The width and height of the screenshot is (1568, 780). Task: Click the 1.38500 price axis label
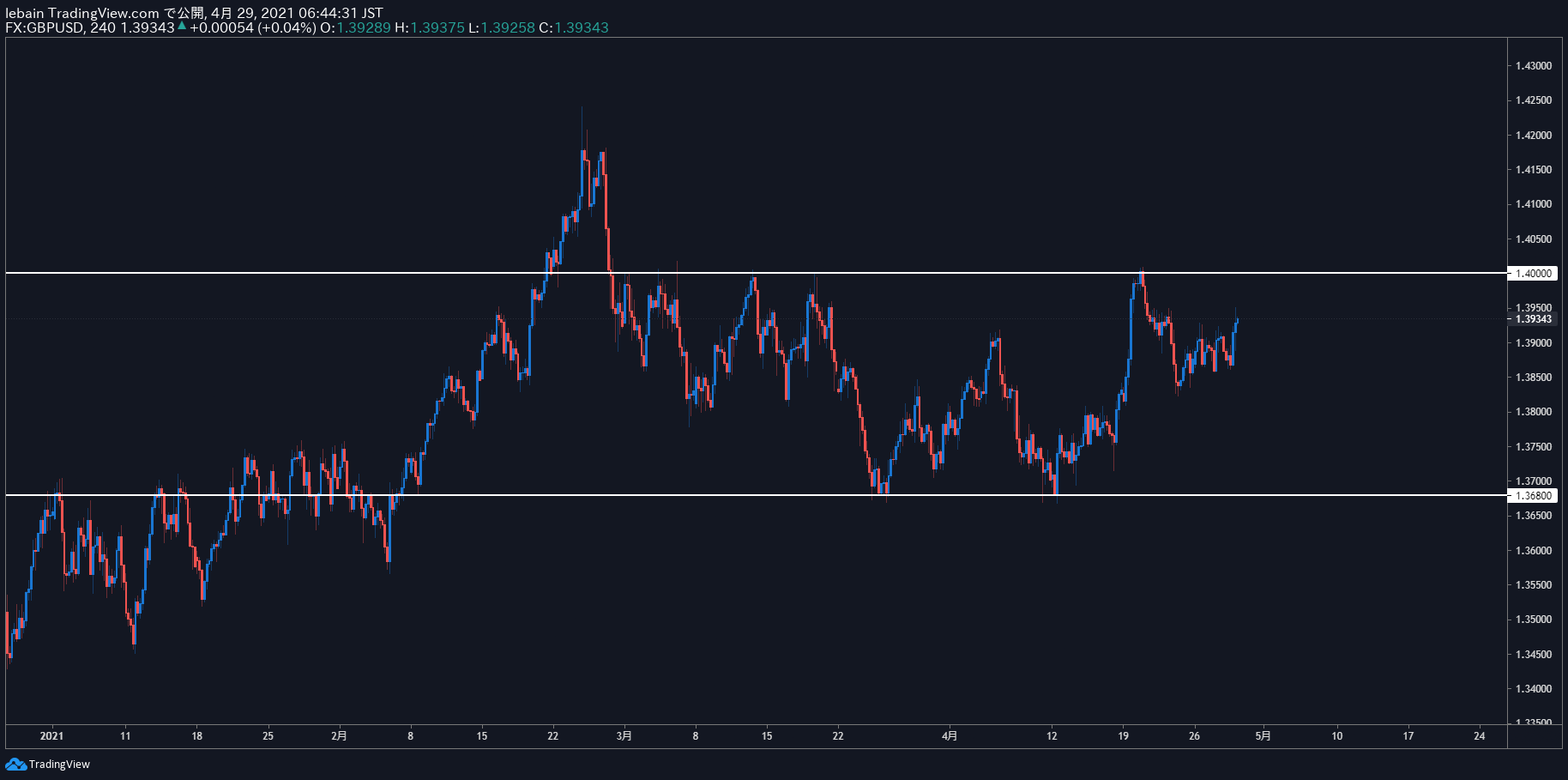pos(1533,378)
